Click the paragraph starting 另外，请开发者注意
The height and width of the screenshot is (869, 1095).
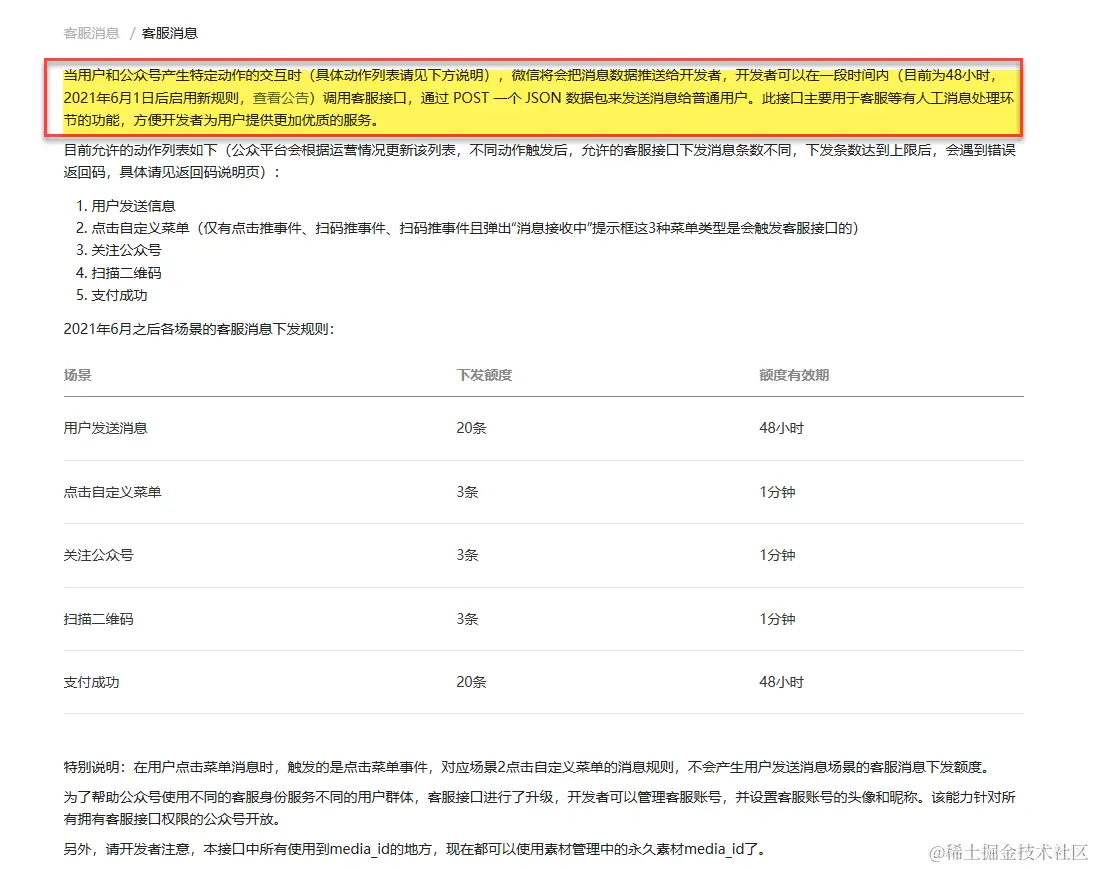pyautogui.click(x=417, y=849)
